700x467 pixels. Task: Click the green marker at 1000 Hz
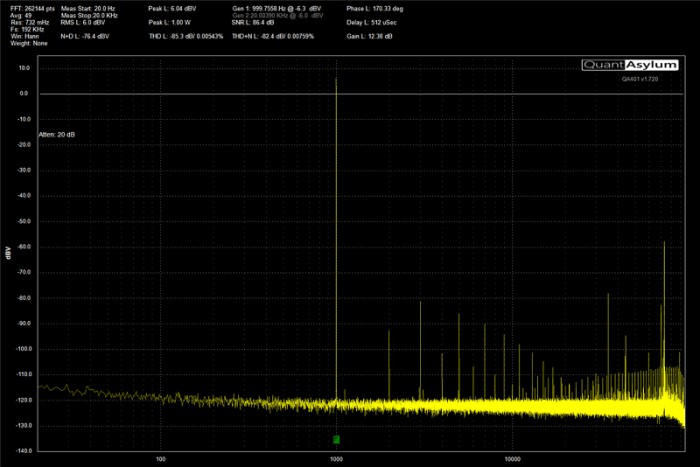[336, 440]
